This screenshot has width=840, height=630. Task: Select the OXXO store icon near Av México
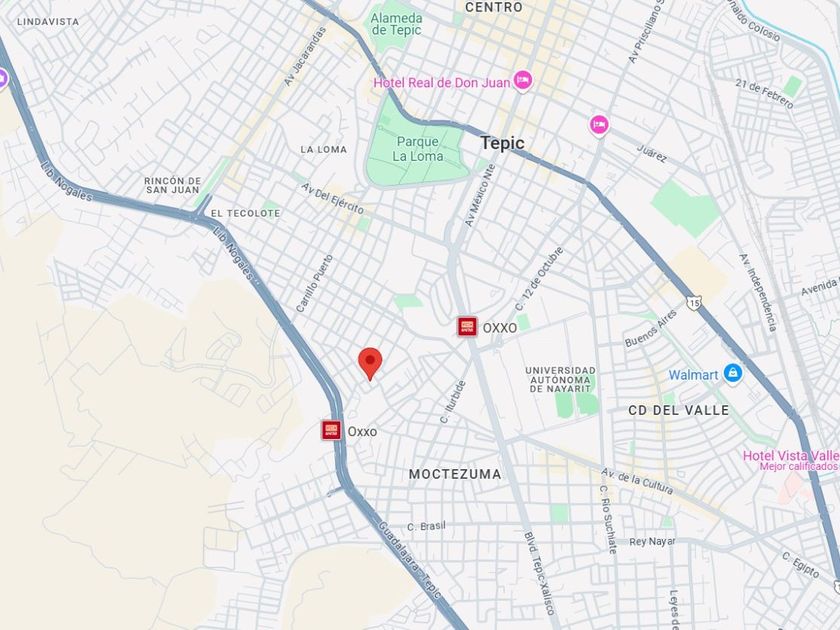click(467, 326)
